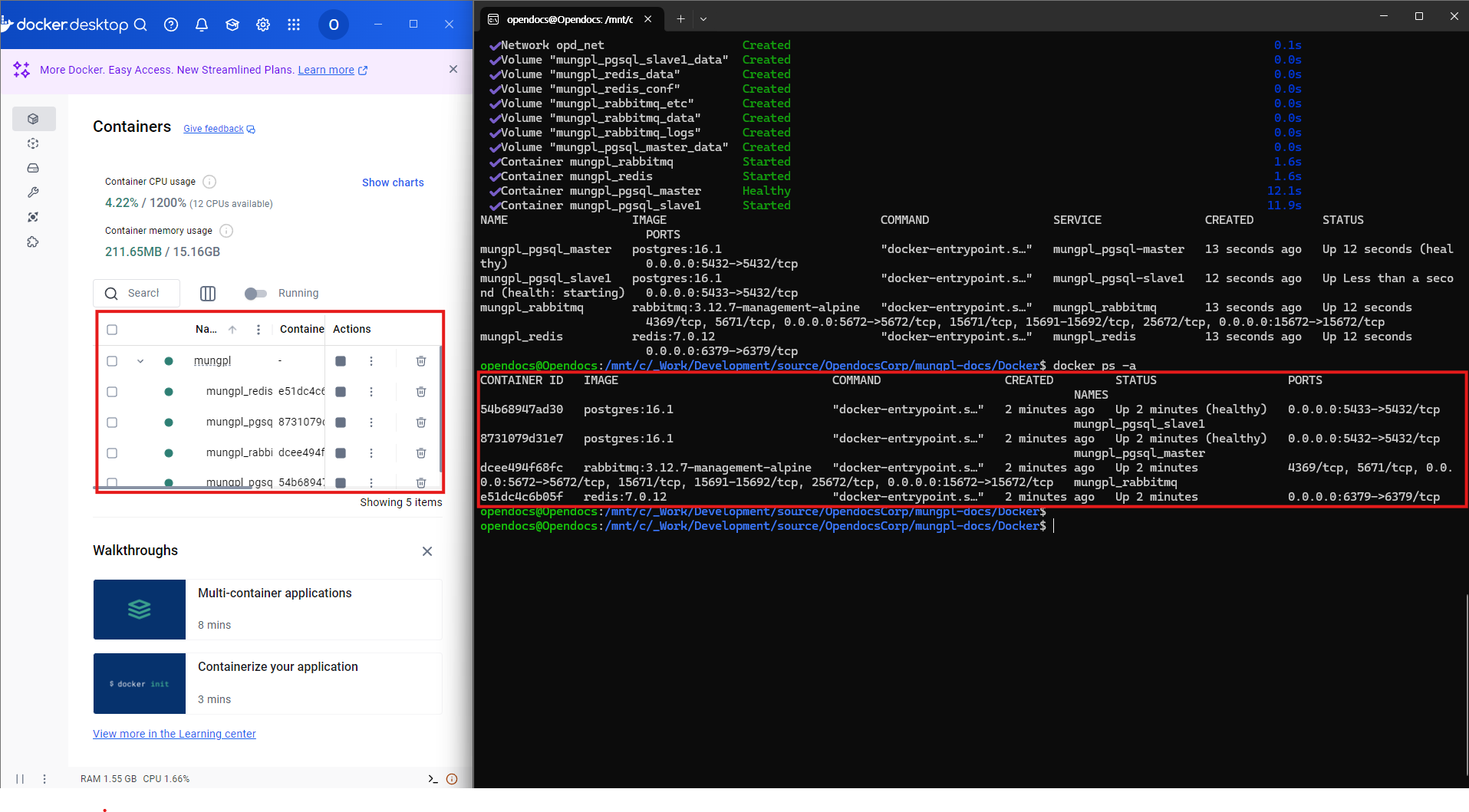
Task: Click the Give feedback link
Action: coord(213,129)
